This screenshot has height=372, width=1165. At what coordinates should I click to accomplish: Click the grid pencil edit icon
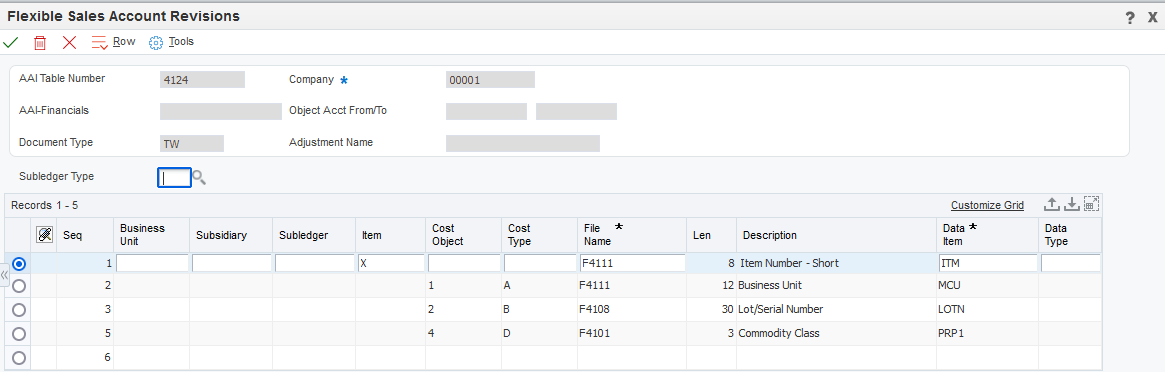click(x=44, y=235)
